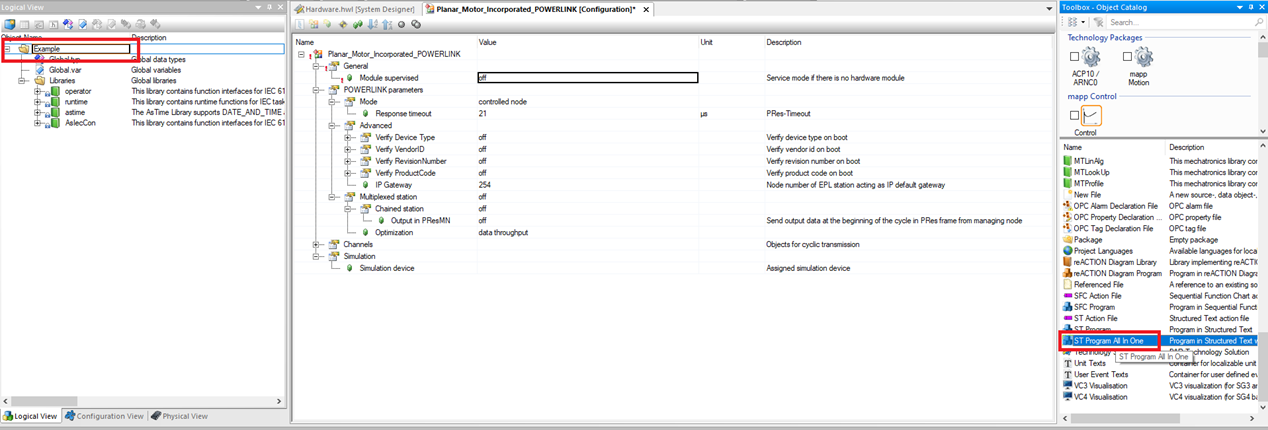
Task: Open the toolbox view mode dropdown arrow
Action: [x=1084, y=22]
